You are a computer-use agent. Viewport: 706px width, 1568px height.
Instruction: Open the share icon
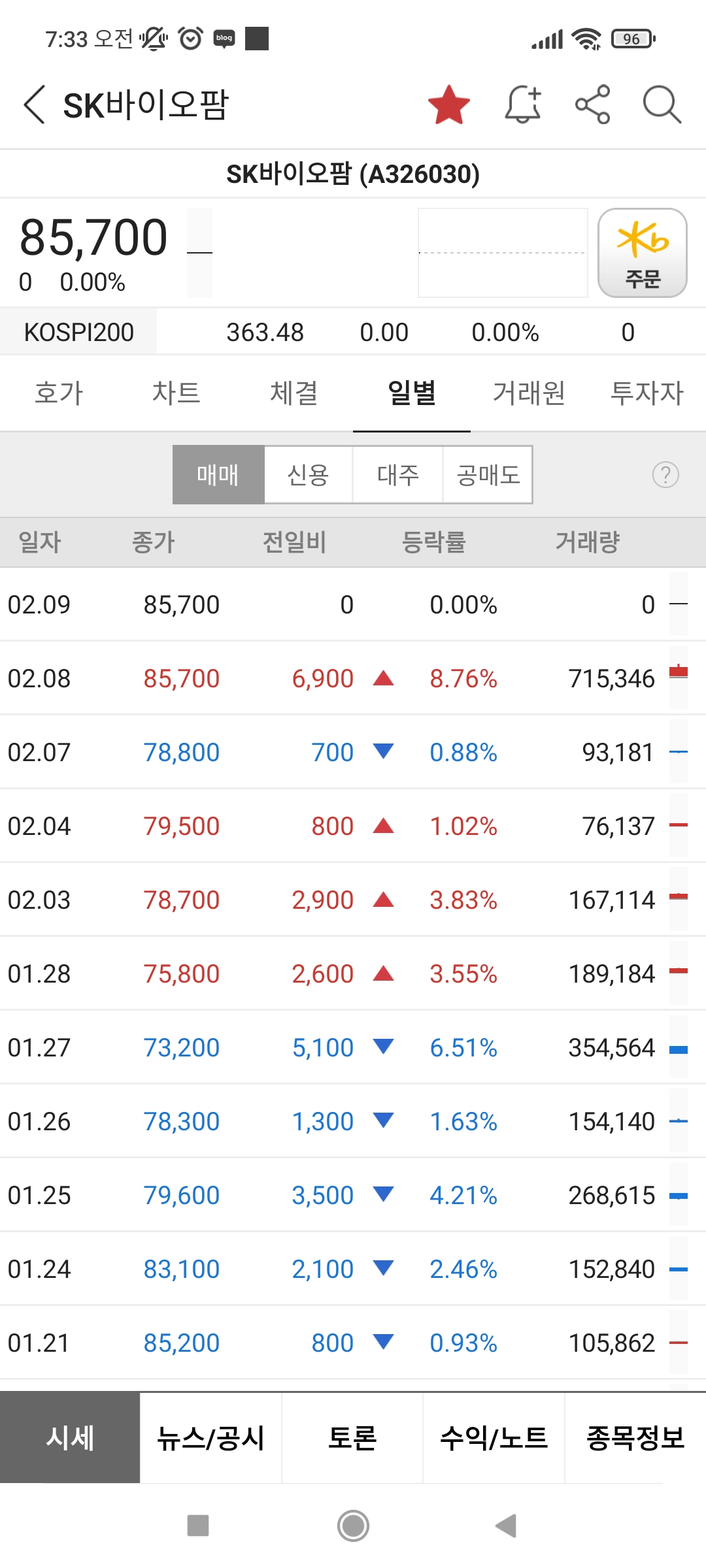tap(592, 105)
